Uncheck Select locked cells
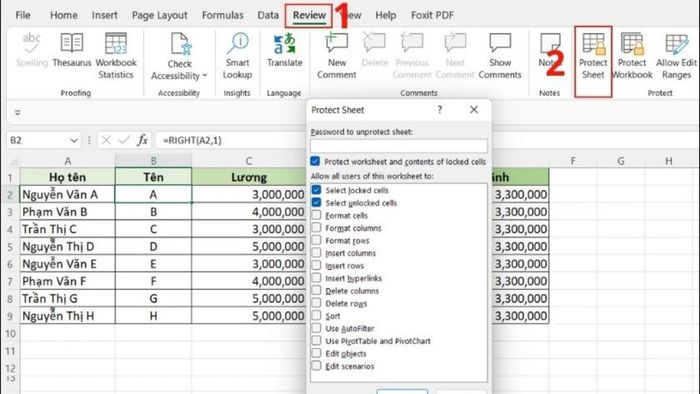This screenshot has width=700, height=394. (x=316, y=190)
